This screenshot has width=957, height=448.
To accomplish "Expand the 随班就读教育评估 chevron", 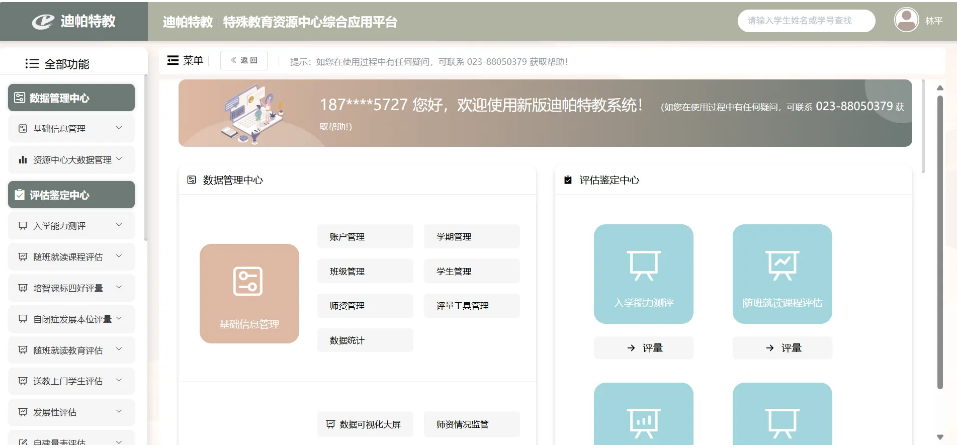I will [x=119, y=349].
